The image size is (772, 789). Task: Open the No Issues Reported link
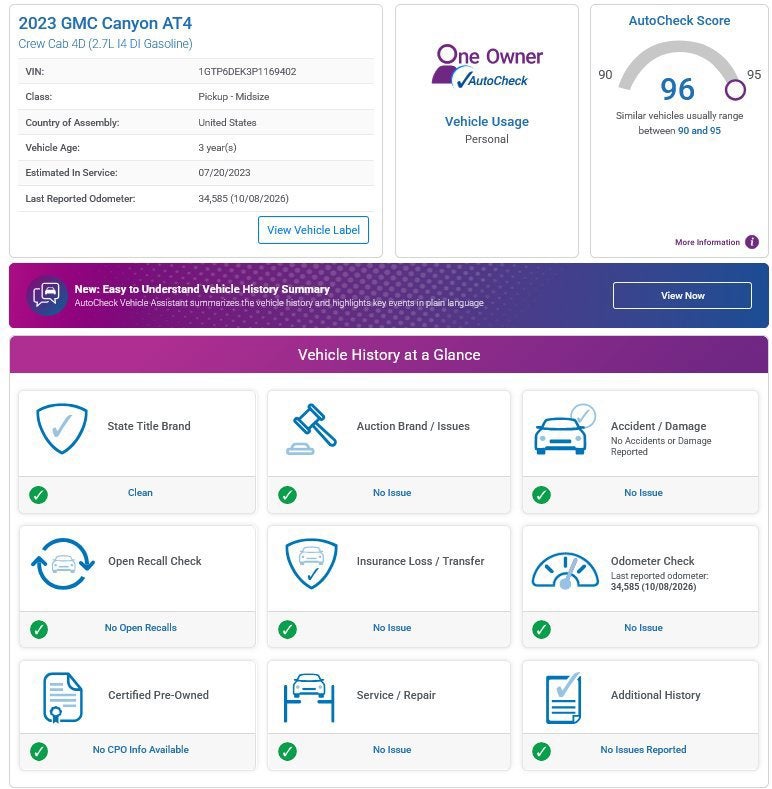tap(643, 749)
